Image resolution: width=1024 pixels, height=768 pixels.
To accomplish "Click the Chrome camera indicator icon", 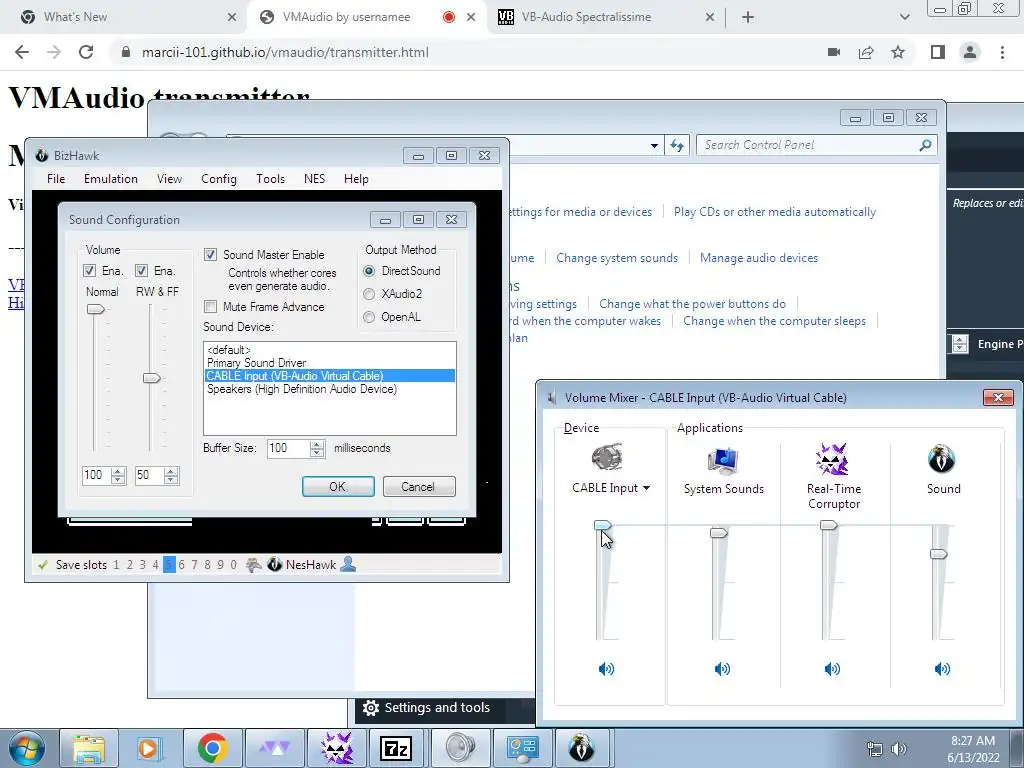I will click(834, 52).
